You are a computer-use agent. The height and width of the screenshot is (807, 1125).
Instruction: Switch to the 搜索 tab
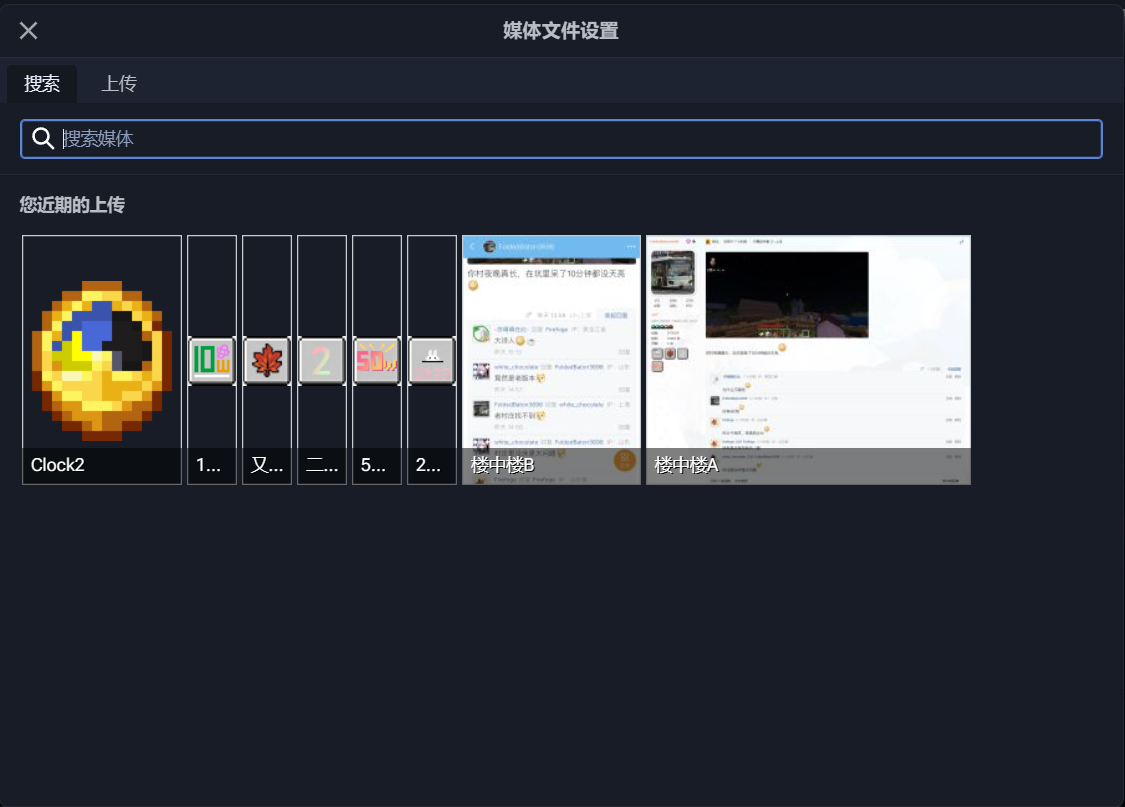(42, 83)
